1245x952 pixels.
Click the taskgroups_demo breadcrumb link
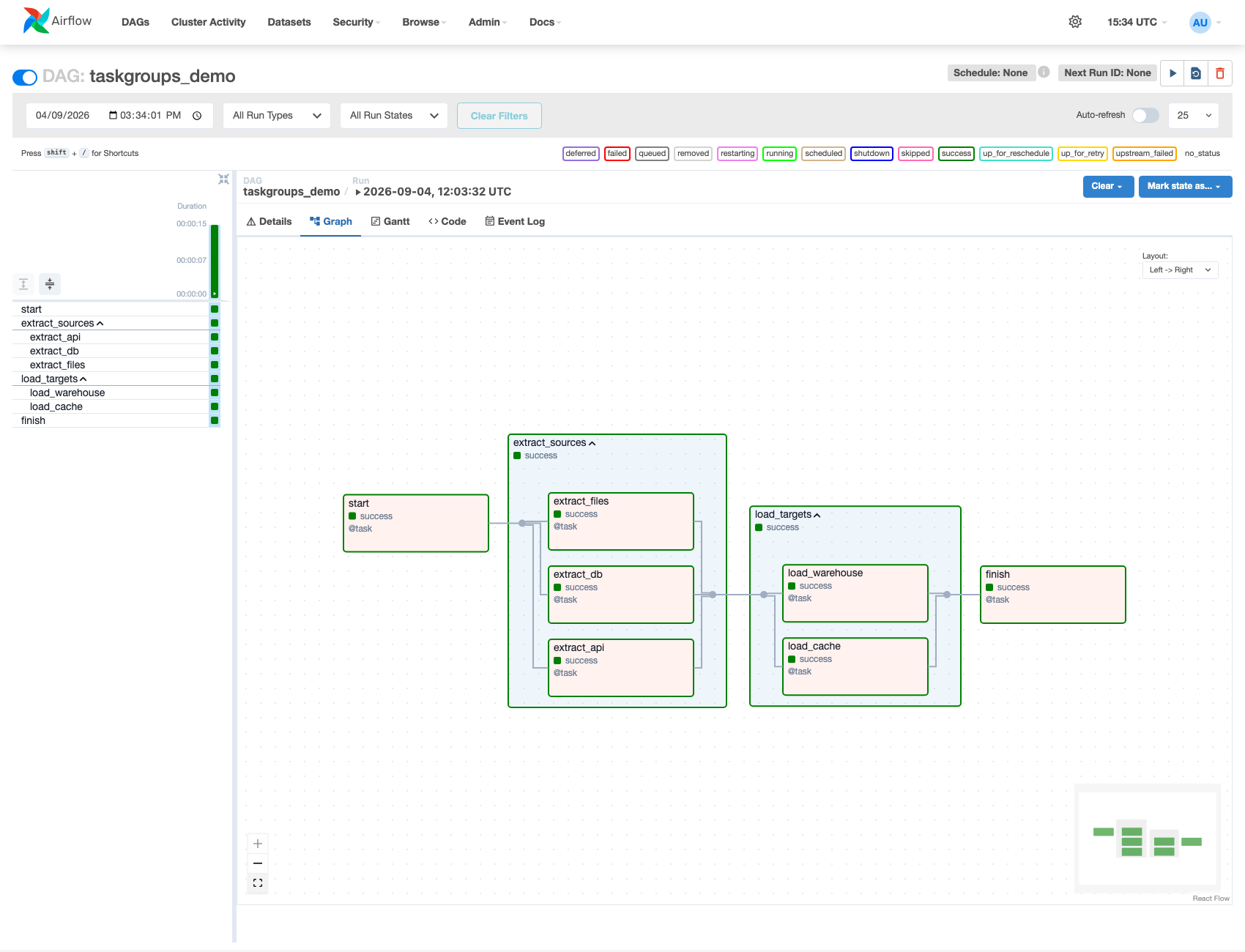[291, 191]
